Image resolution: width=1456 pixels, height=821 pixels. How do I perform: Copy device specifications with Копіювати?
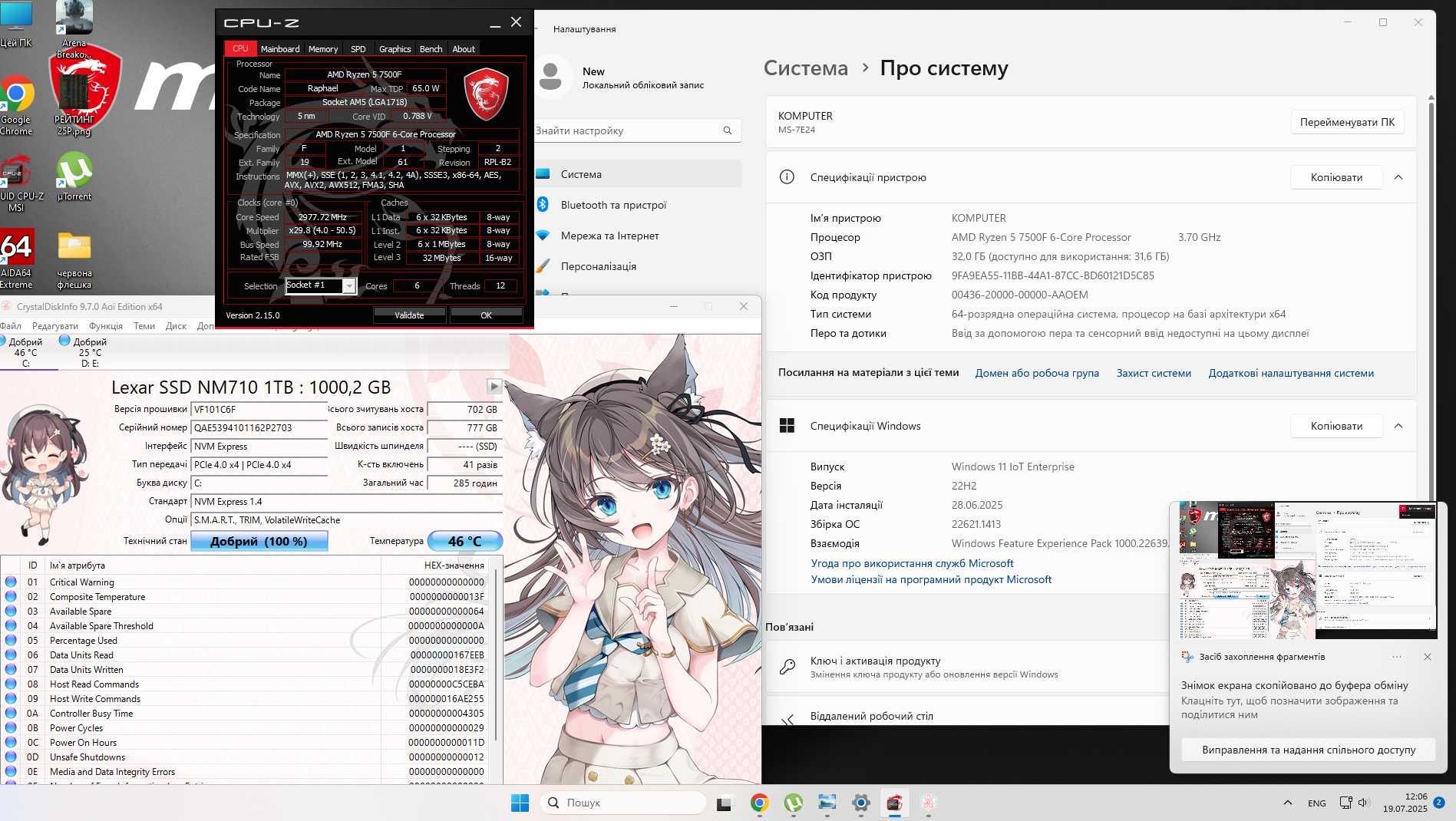click(x=1336, y=177)
